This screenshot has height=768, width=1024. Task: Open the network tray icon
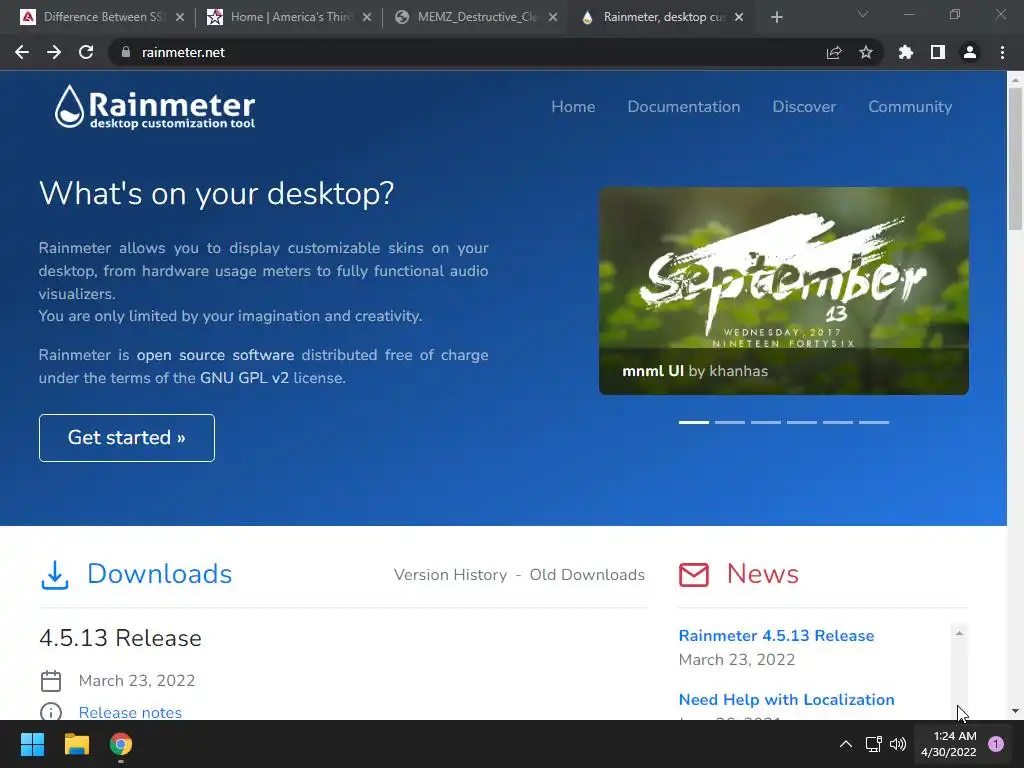(873, 744)
